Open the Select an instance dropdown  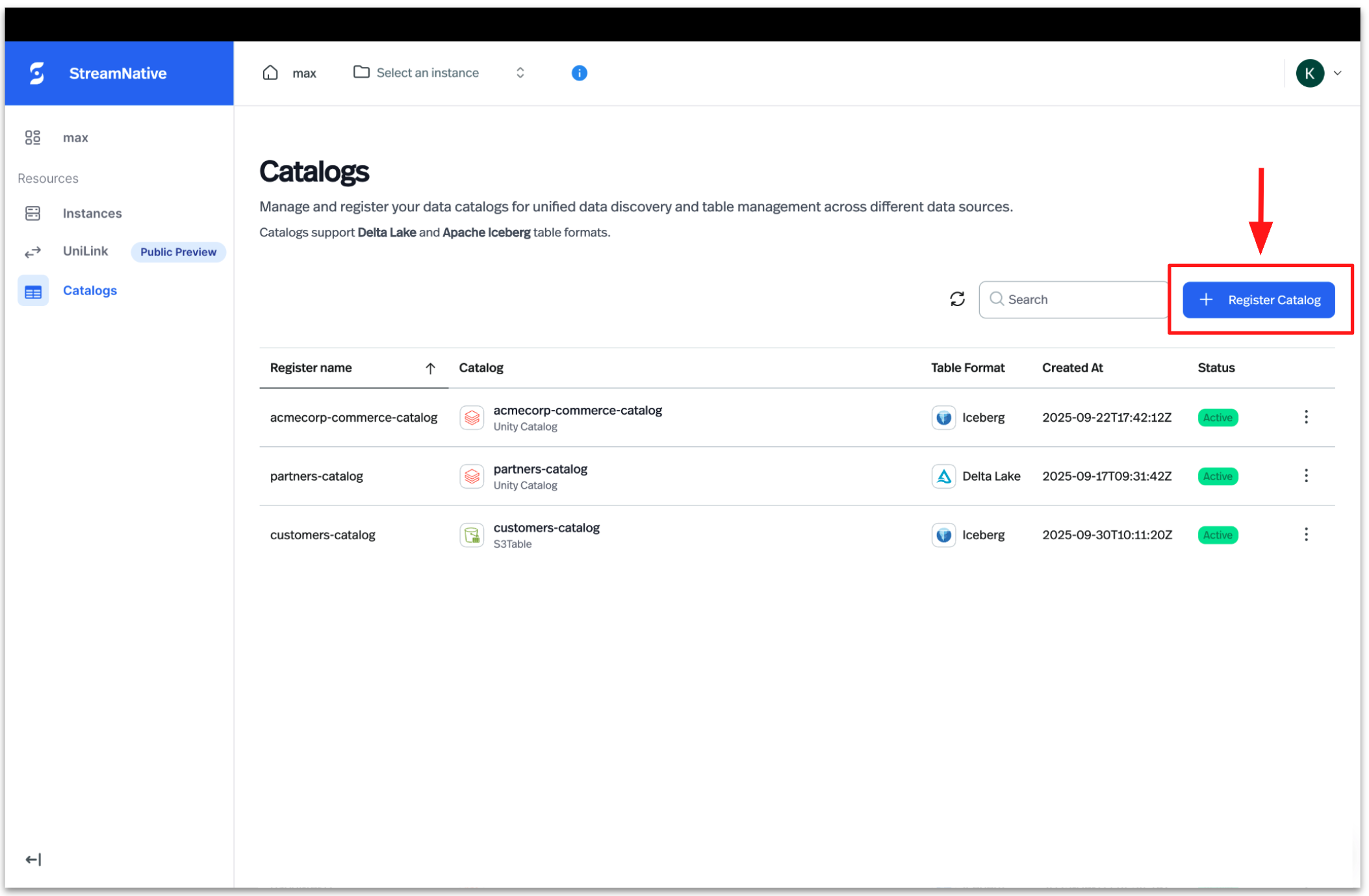(x=427, y=72)
